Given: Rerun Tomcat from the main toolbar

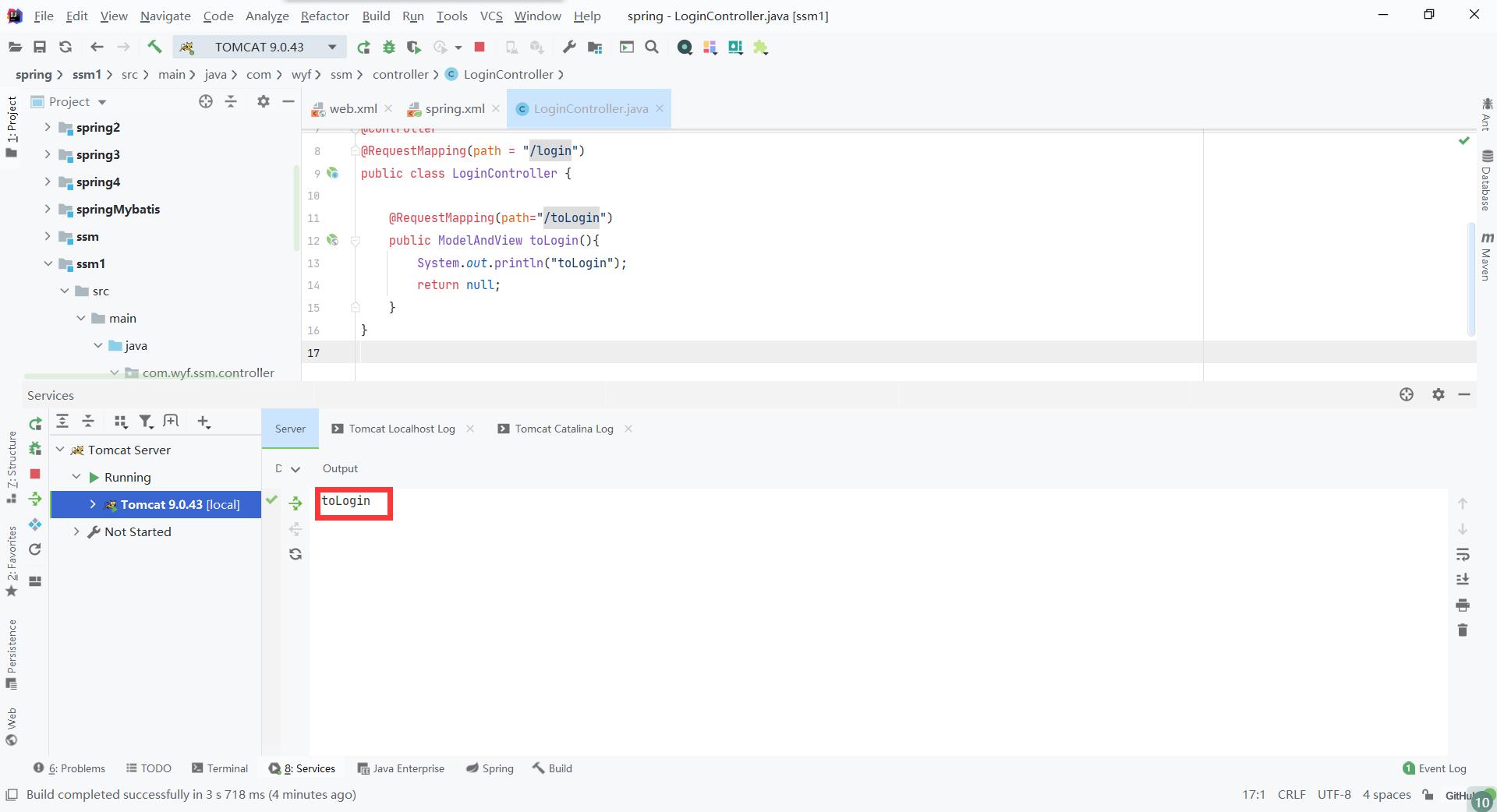Looking at the screenshot, I should pyautogui.click(x=363, y=48).
